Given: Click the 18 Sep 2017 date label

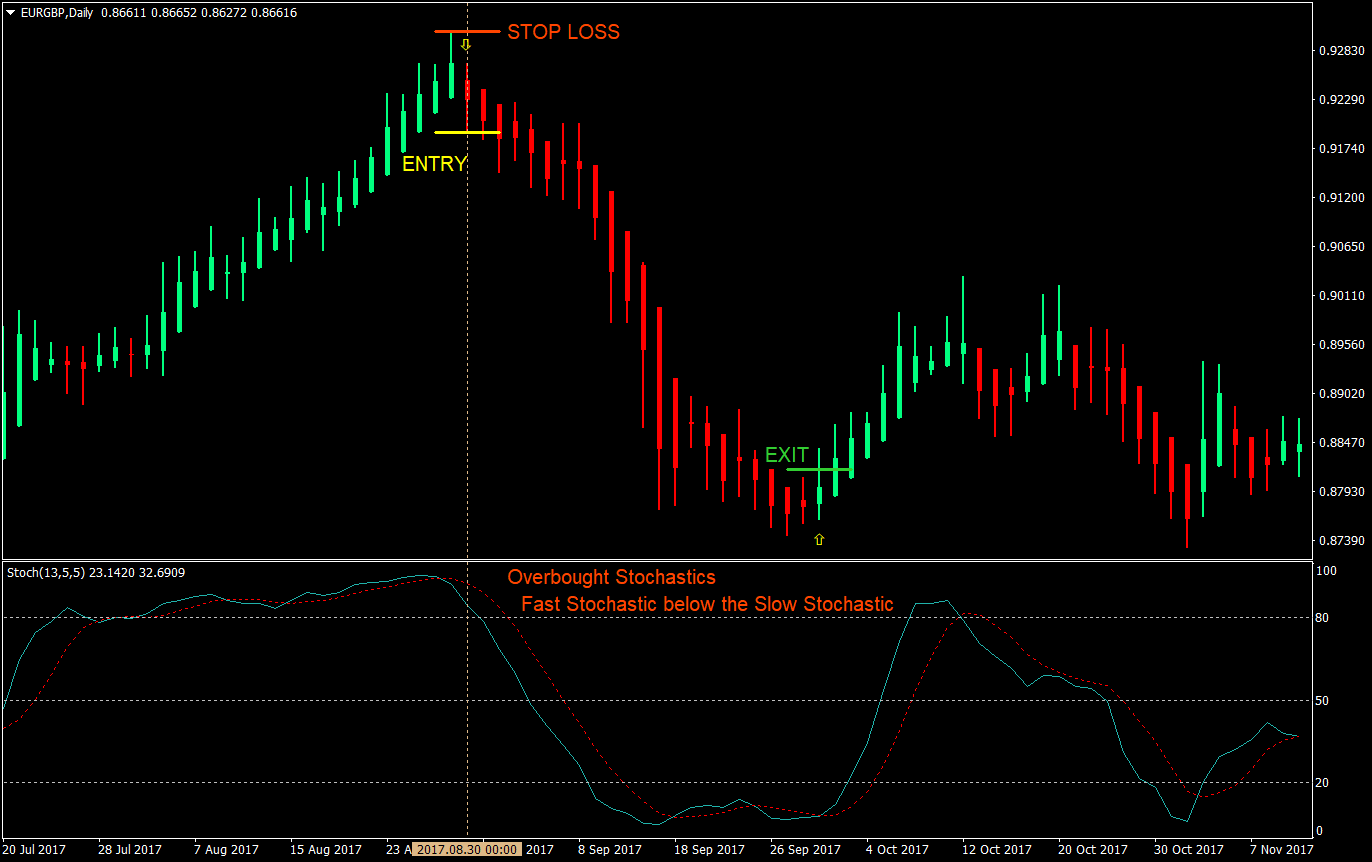Looking at the screenshot, I should [709, 849].
